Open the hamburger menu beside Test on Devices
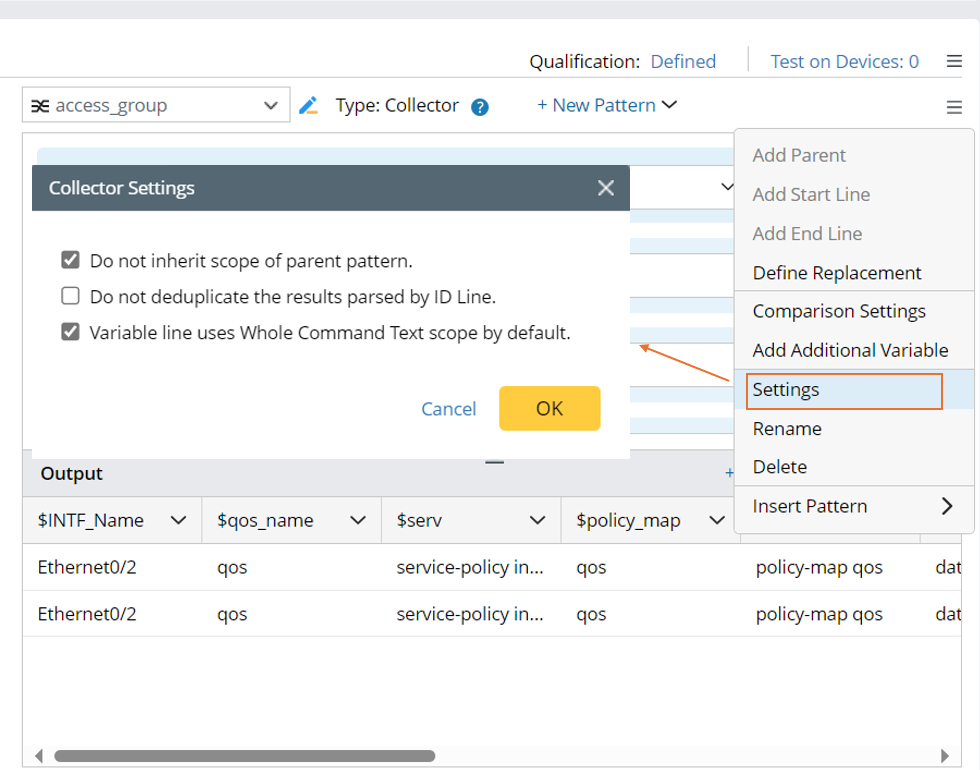The image size is (980, 770). 954,62
